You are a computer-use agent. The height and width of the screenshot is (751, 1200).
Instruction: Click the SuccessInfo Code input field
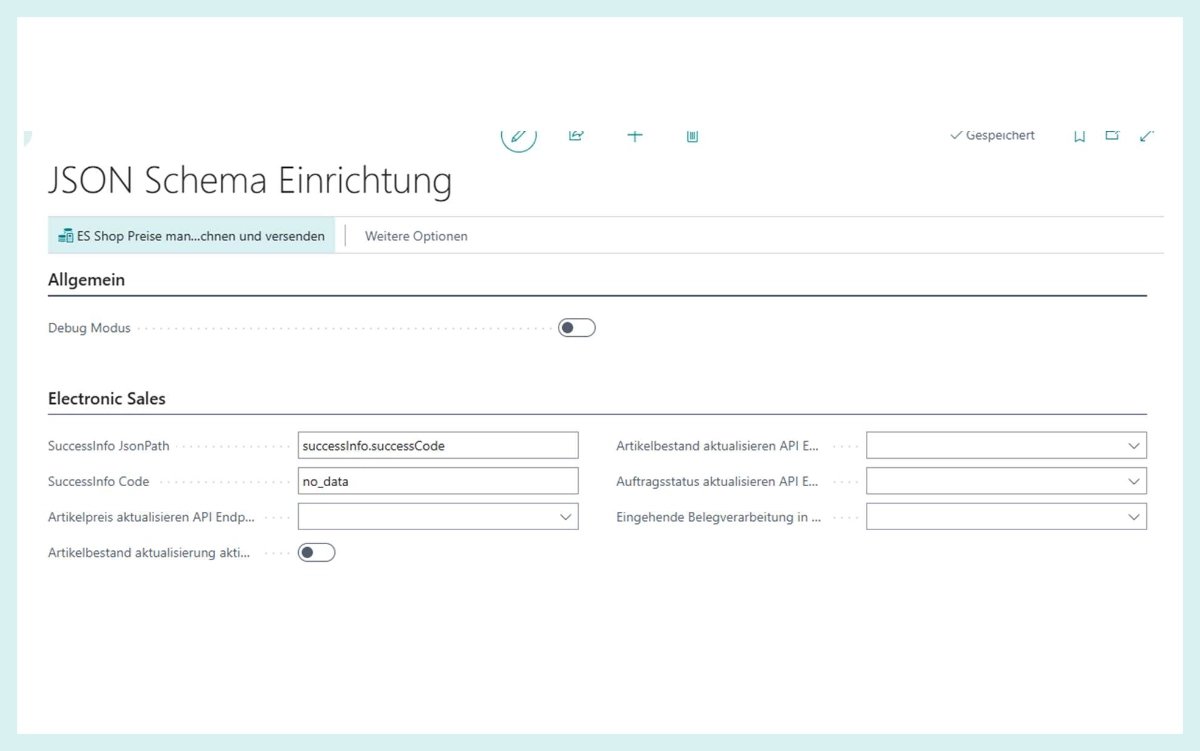pos(438,481)
